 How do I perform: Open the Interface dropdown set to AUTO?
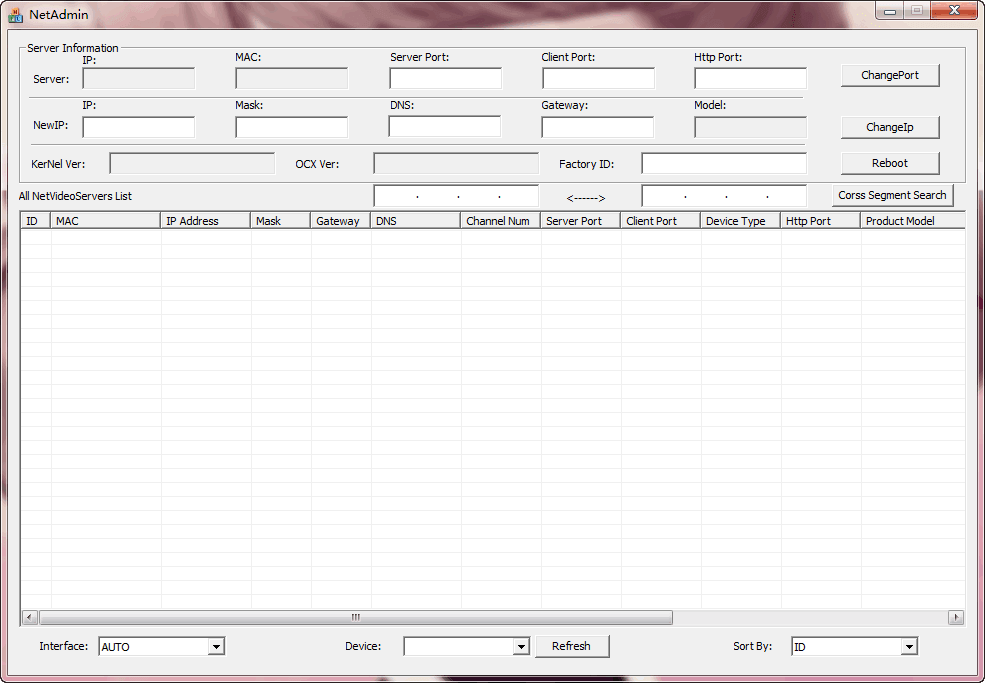point(215,647)
